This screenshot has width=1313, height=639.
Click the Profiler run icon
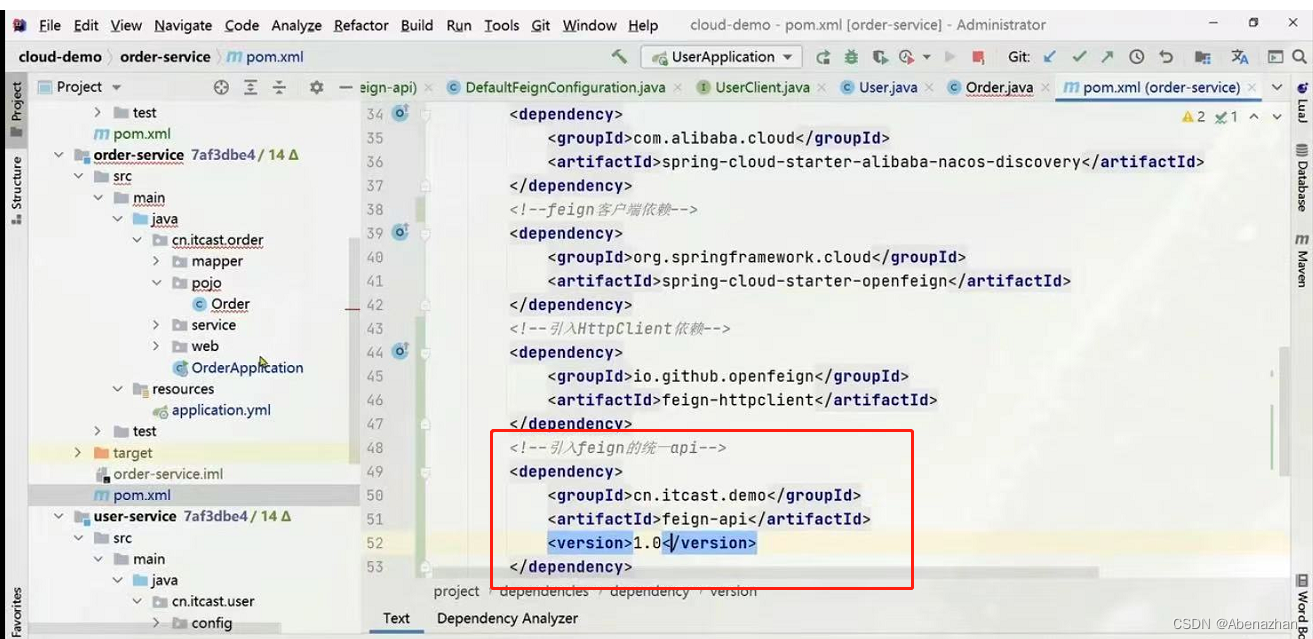(907, 57)
